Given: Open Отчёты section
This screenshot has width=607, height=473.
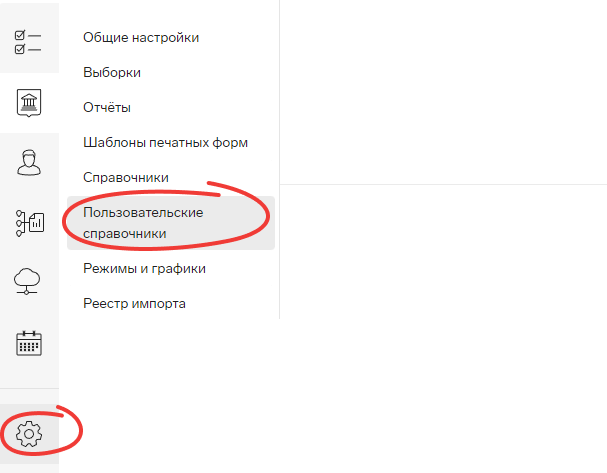Looking at the screenshot, I should tap(107, 107).
